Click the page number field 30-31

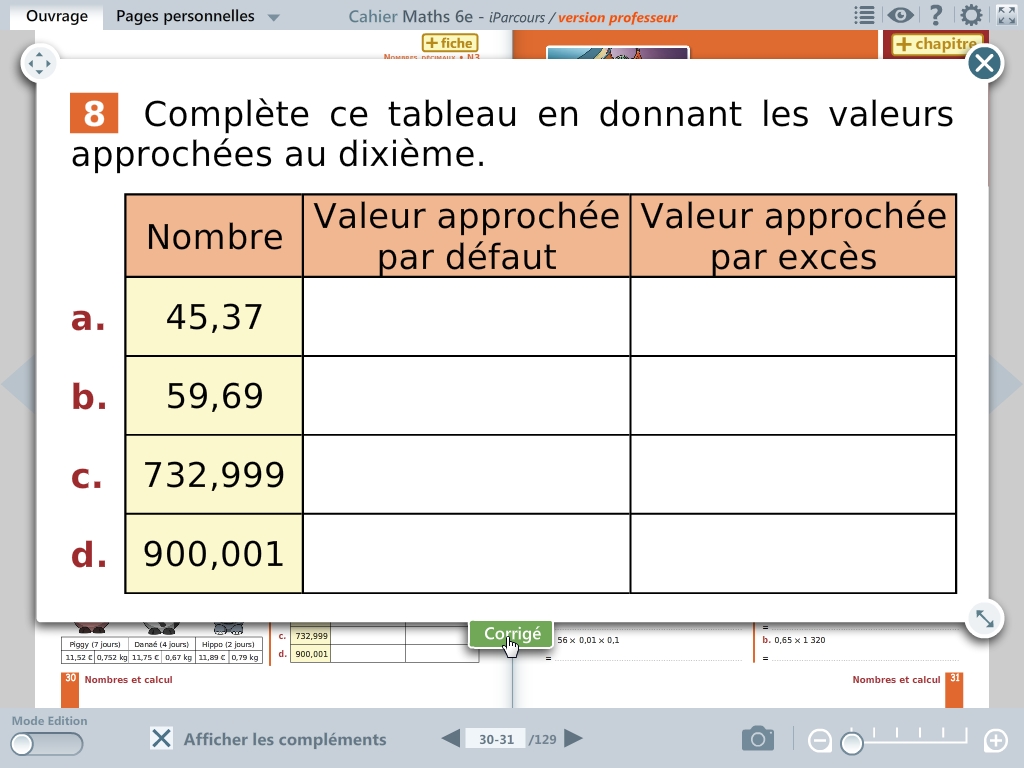(496, 739)
